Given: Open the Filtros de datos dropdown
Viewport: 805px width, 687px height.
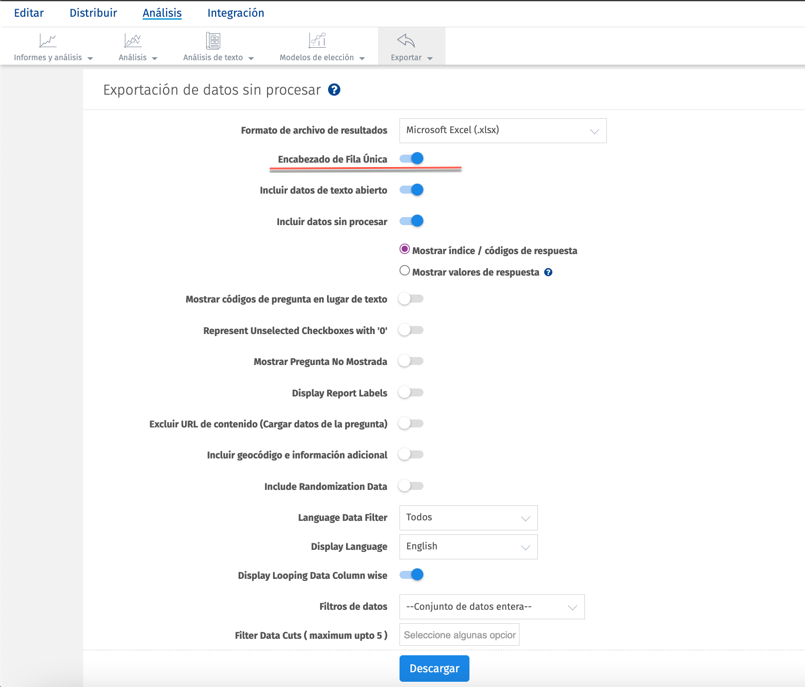Looking at the screenshot, I should 492,606.
